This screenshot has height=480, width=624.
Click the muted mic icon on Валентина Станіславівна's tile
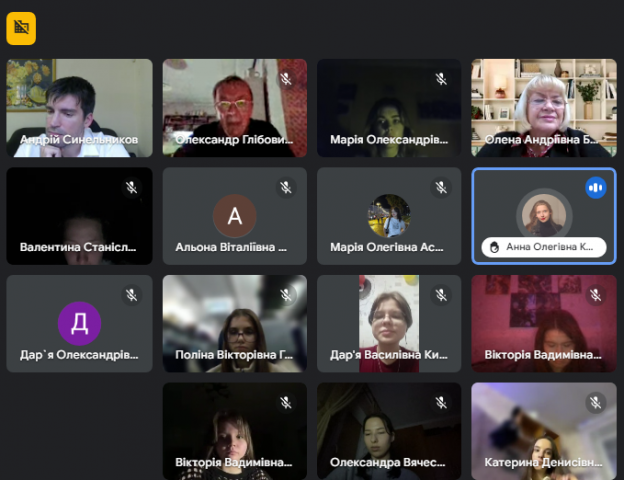tap(131, 187)
